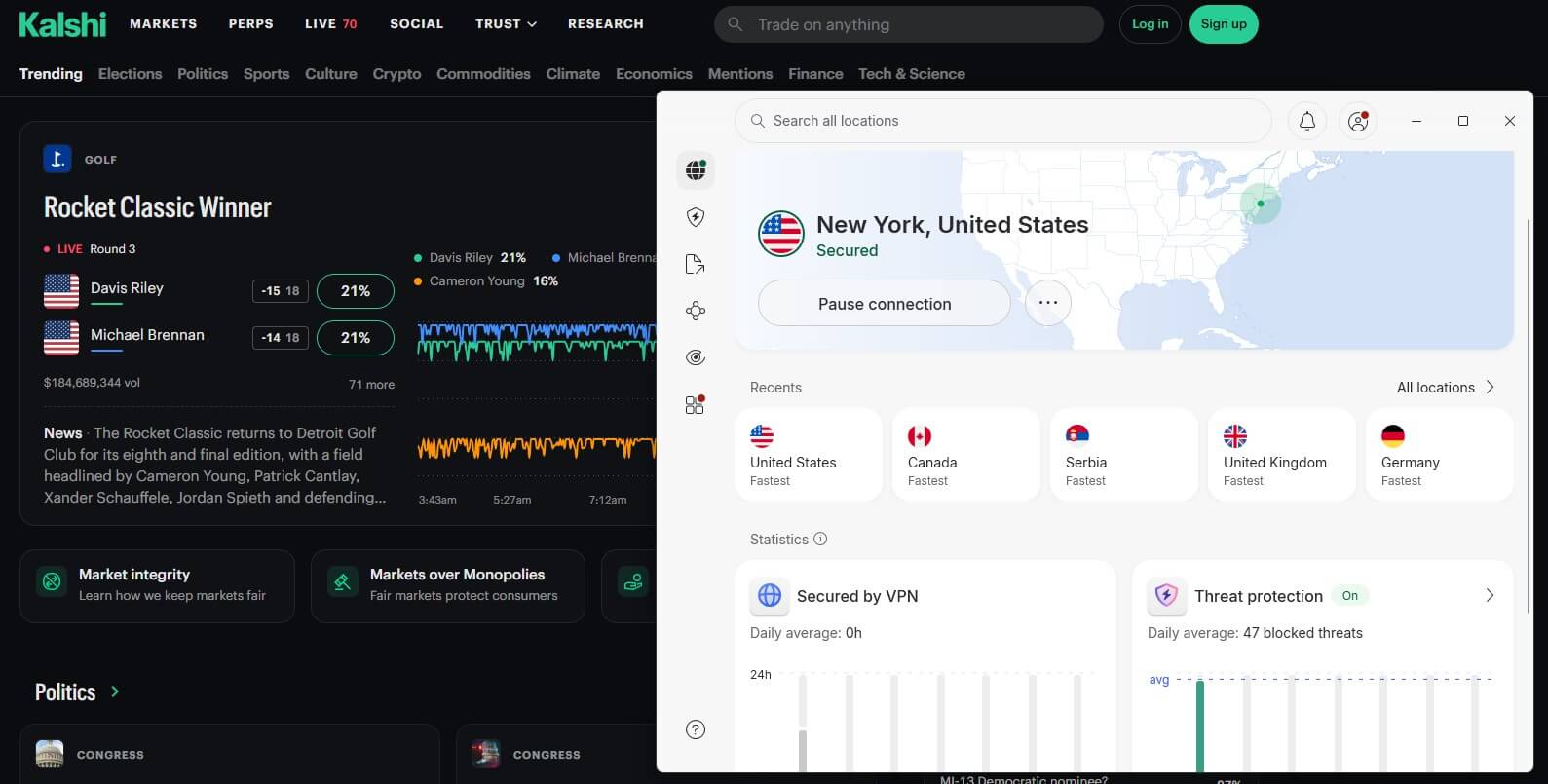Open Market integrity card

tap(157, 585)
